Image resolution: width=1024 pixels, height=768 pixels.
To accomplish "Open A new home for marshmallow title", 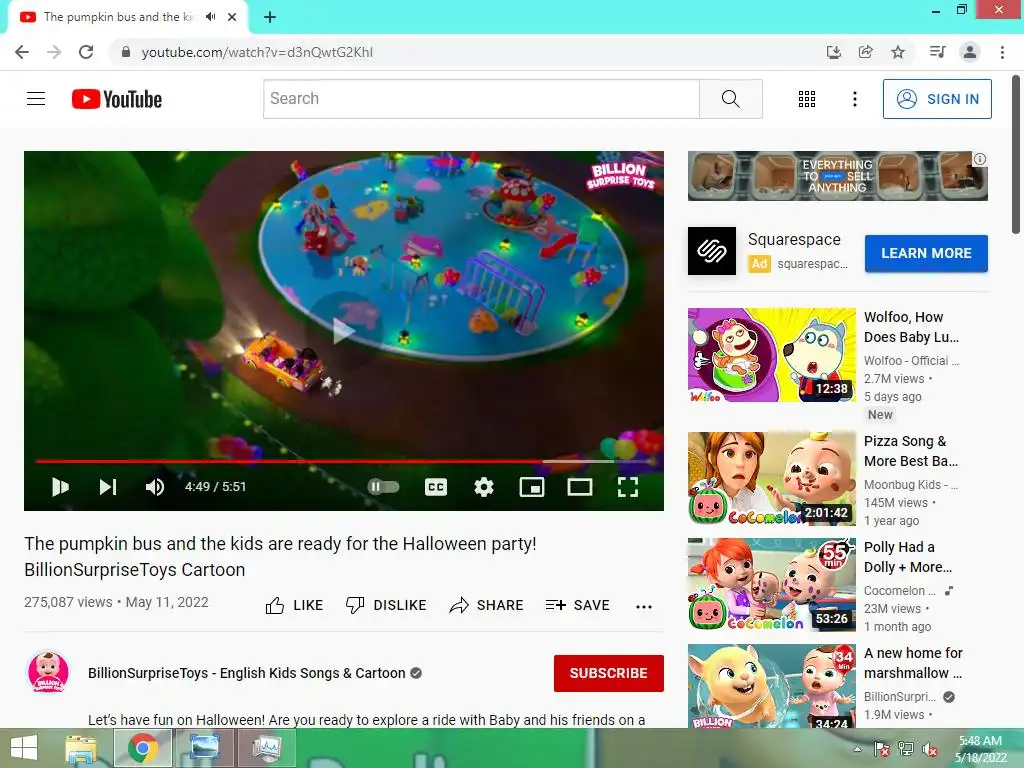I will [x=913, y=663].
